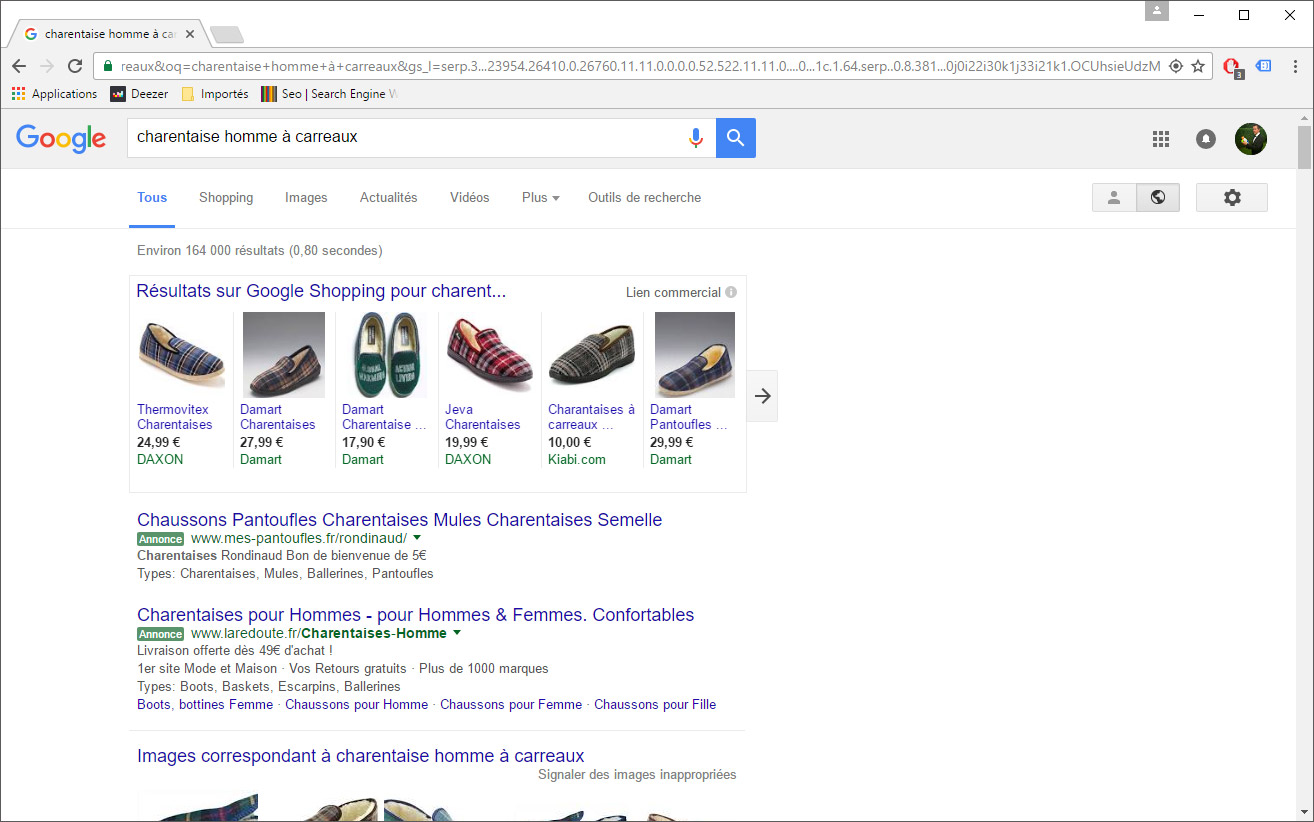Open Chaussons Pantoufles Charentaises Mules ad
Image resolution: width=1314 pixels, height=822 pixels.
click(x=399, y=520)
